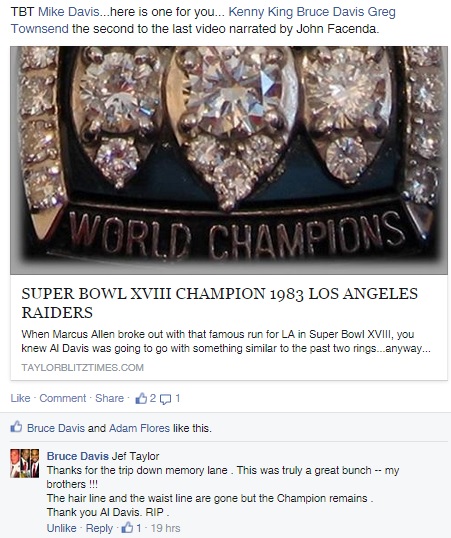Click the thumbs-up icon beside Bruce Davis likes
Viewport: 451px width, 538px height.
click(16, 427)
